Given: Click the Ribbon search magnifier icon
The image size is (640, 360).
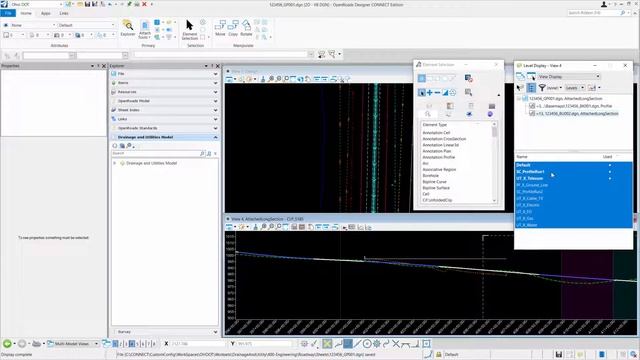Looking at the screenshot, I should 622,13.
